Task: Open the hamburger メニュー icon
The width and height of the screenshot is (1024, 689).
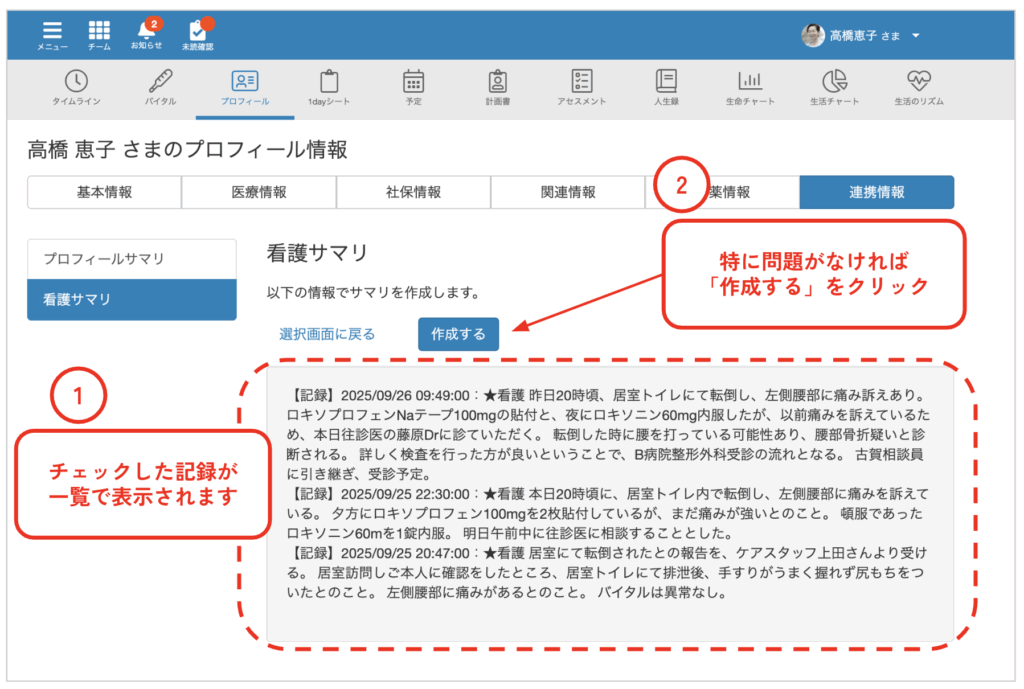Action: click(x=52, y=32)
